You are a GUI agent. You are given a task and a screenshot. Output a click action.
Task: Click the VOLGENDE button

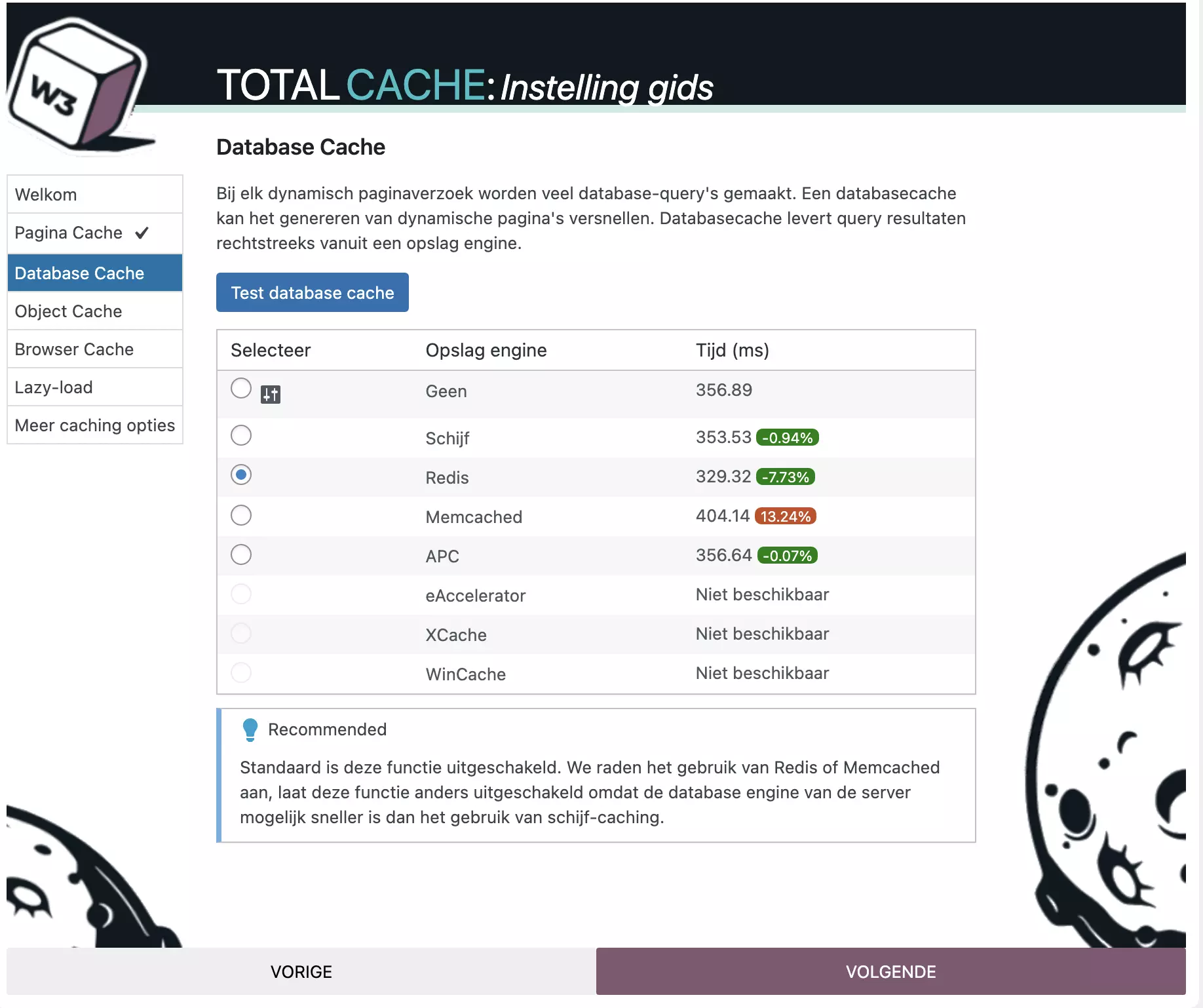point(891,971)
